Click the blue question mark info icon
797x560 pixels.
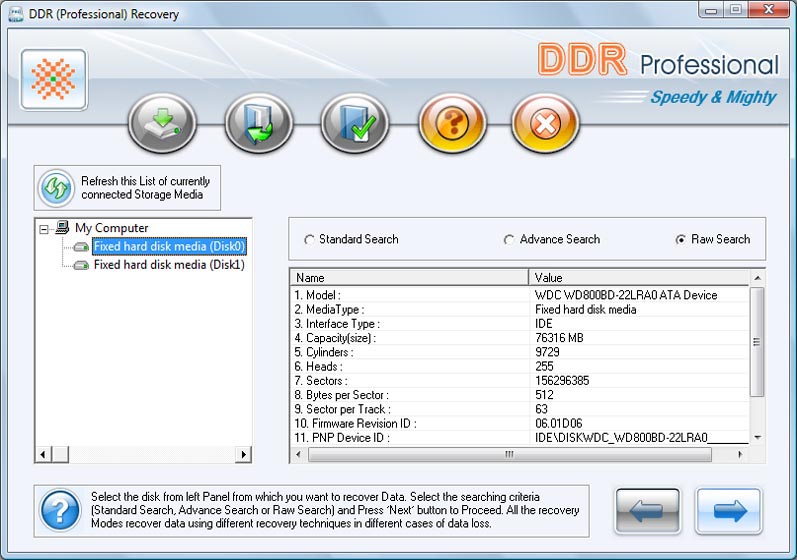tap(60, 511)
